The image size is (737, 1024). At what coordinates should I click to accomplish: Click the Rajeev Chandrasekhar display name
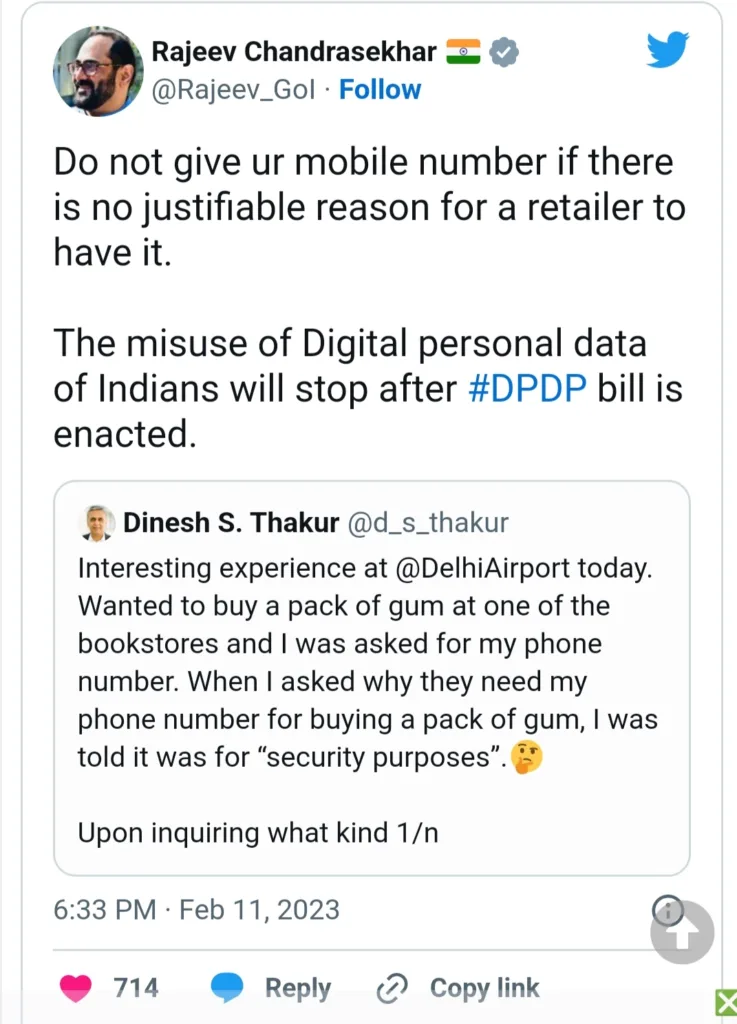(x=292, y=51)
